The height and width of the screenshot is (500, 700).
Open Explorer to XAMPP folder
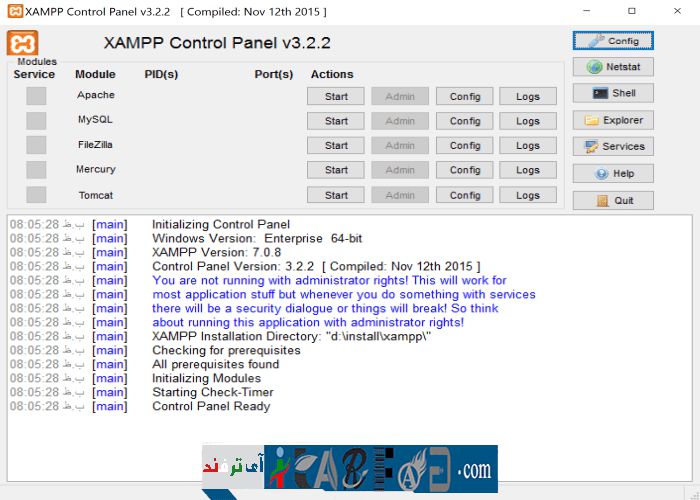click(613, 120)
